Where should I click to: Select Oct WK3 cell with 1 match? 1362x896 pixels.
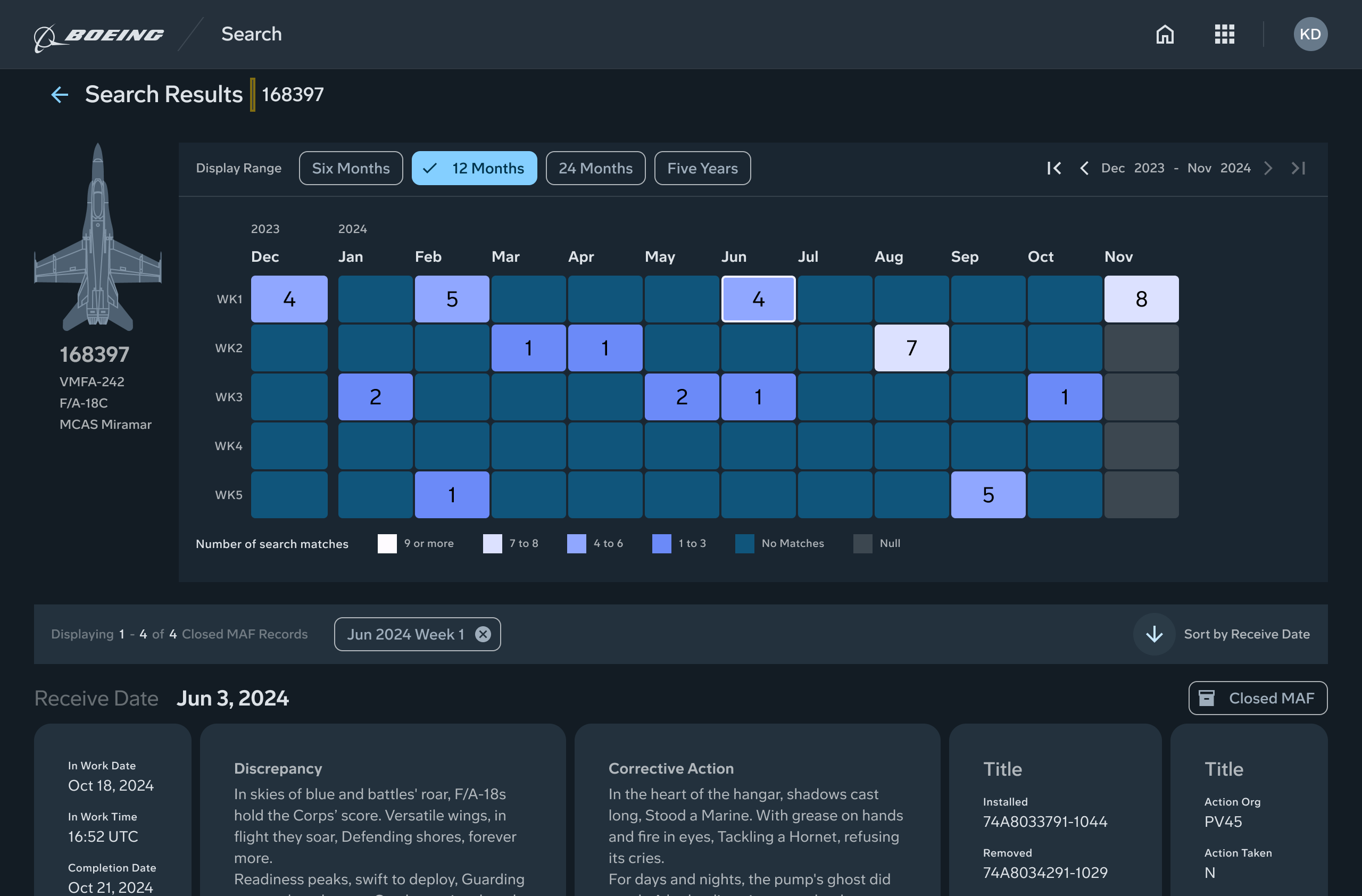tap(1065, 397)
